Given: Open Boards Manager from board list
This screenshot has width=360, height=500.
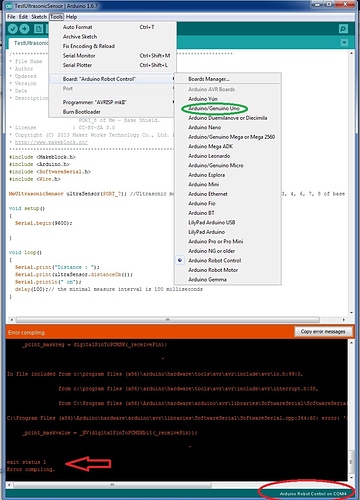Looking at the screenshot, I should (228, 79).
